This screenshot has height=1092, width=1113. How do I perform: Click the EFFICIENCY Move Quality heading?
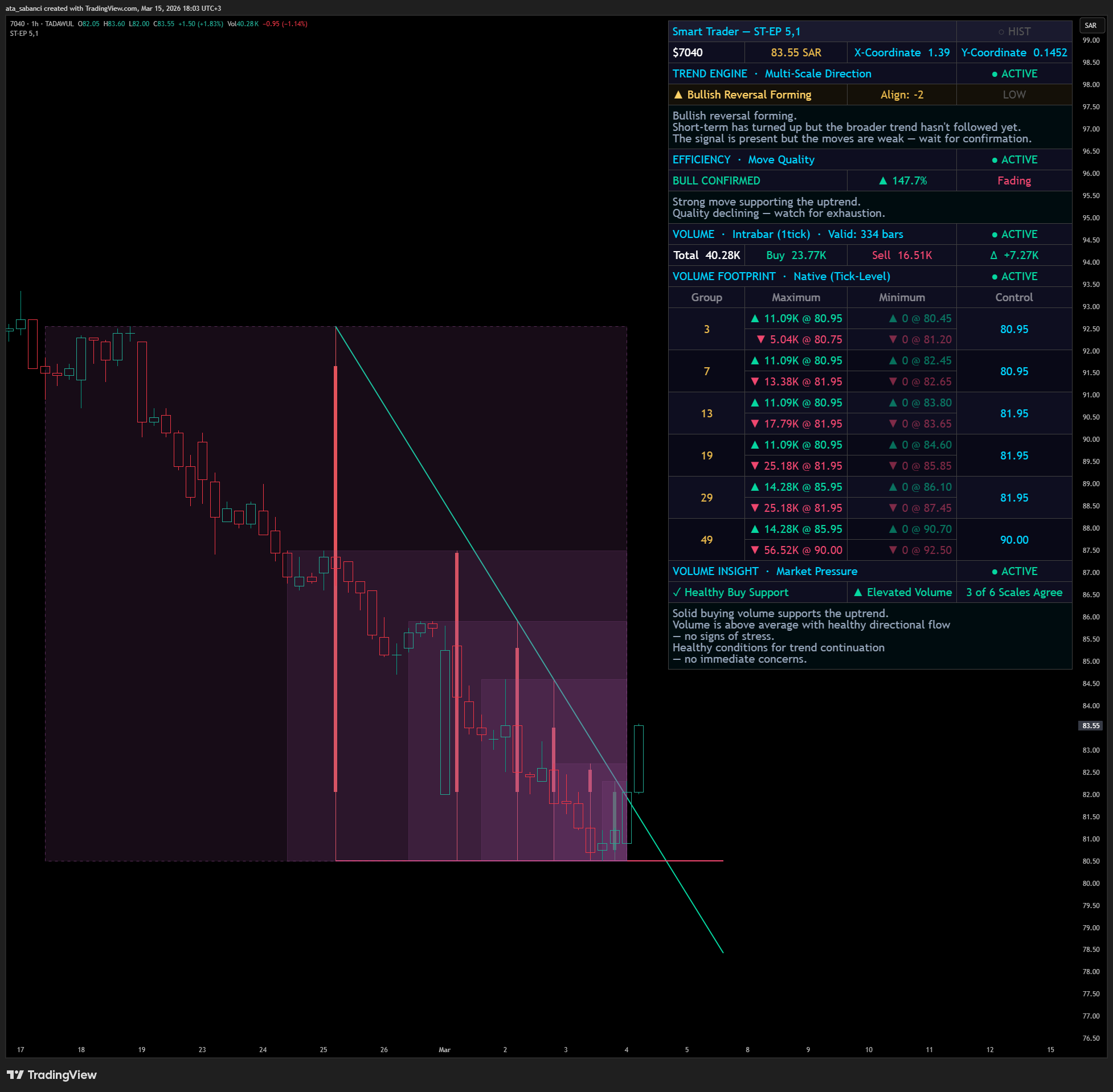click(743, 159)
